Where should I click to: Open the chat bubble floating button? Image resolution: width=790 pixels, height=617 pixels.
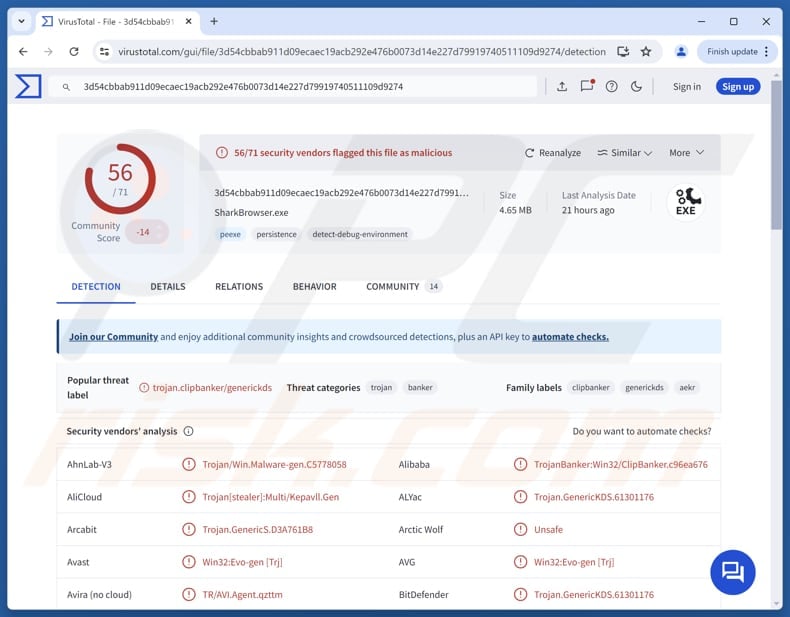733,572
